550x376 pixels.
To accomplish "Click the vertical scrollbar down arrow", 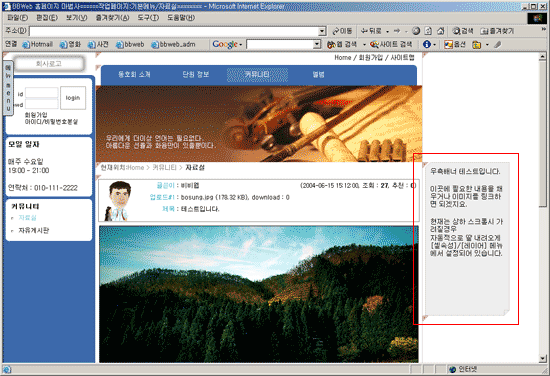I will pos(542,358).
